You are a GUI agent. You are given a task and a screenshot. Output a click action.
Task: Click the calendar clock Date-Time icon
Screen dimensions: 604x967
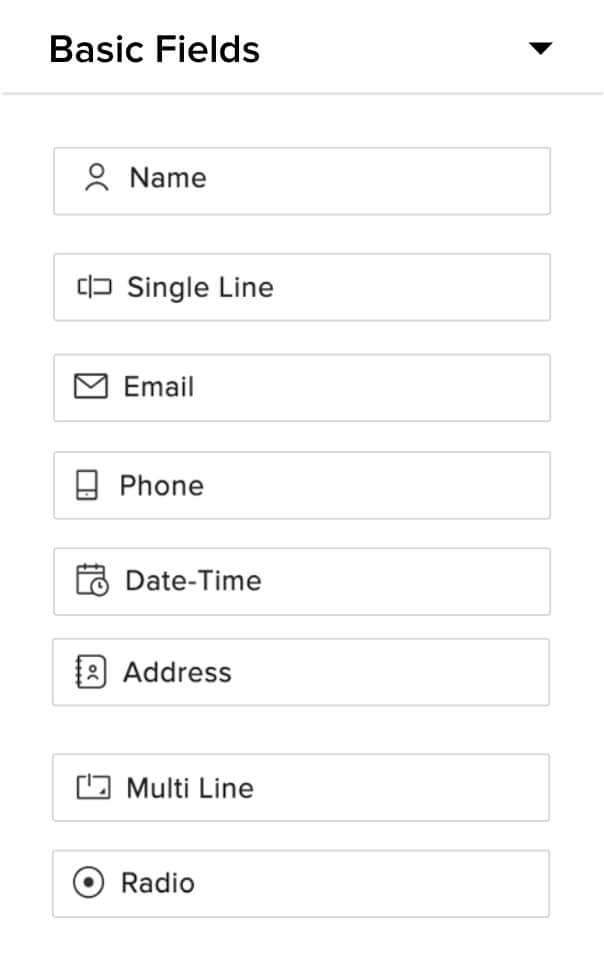pyautogui.click(x=92, y=581)
